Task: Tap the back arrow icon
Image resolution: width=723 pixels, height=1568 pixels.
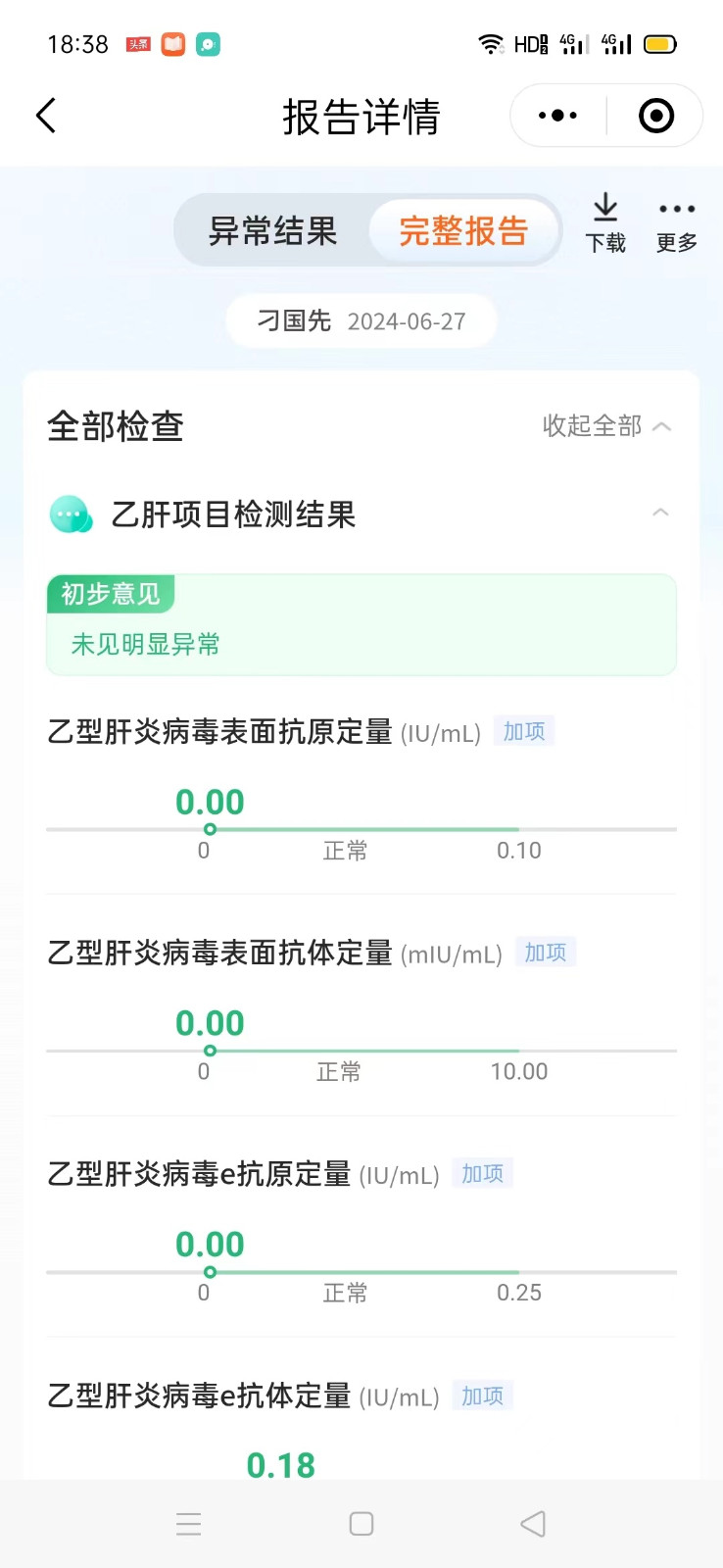Action: [46, 116]
